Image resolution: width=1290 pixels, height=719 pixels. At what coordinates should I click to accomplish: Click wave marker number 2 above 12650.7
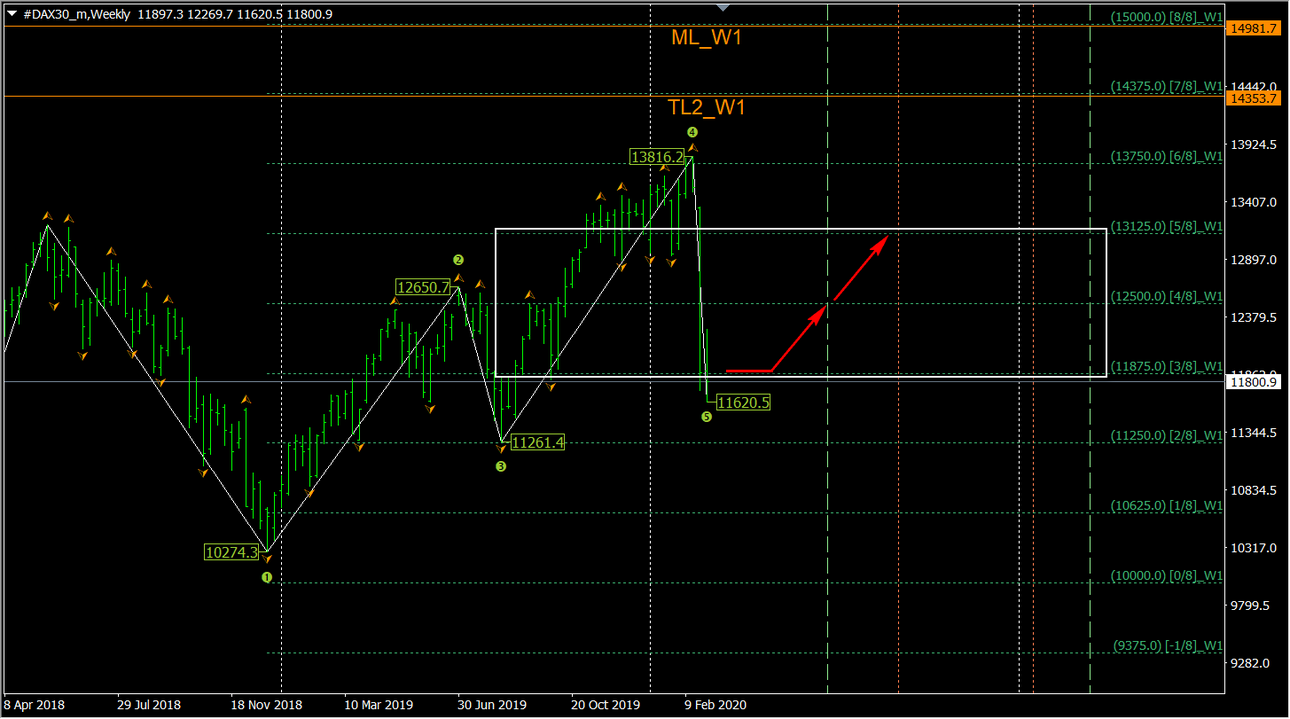pyautogui.click(x=458, y=260)
